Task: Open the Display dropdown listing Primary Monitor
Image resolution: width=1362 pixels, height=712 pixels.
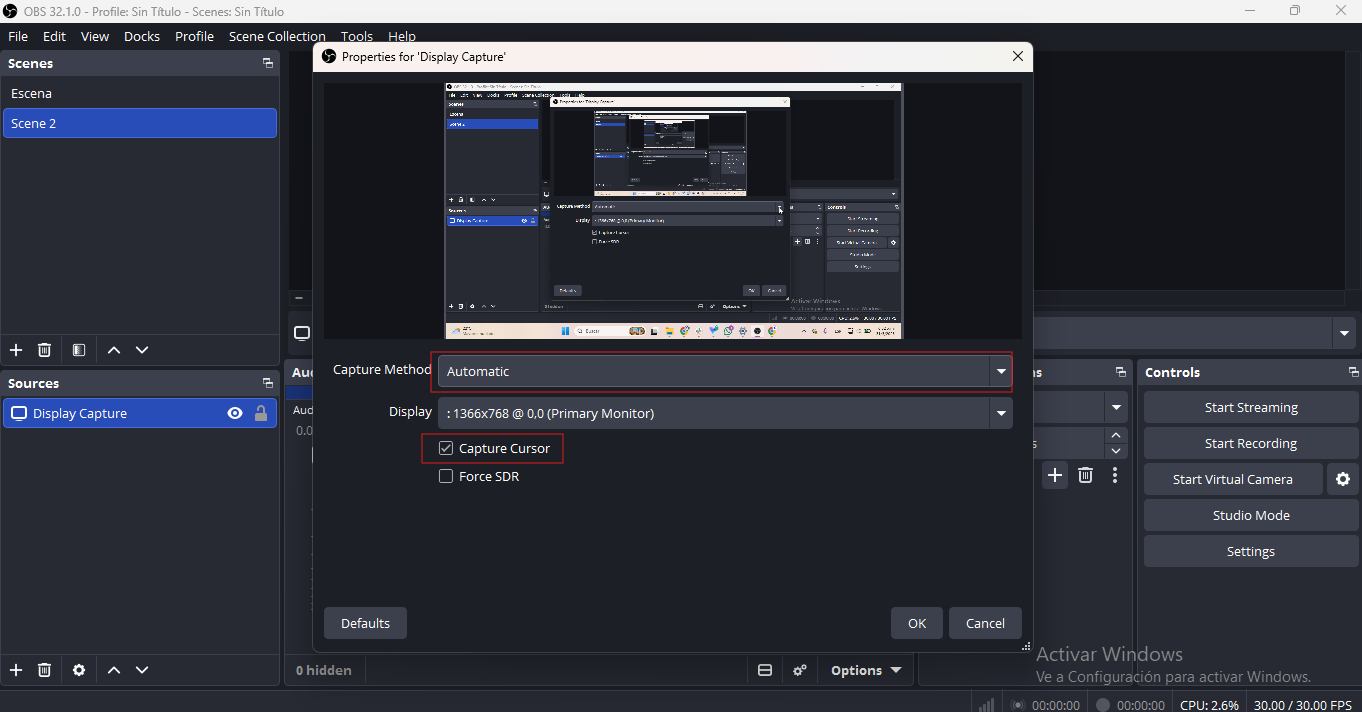Action: 725,413
